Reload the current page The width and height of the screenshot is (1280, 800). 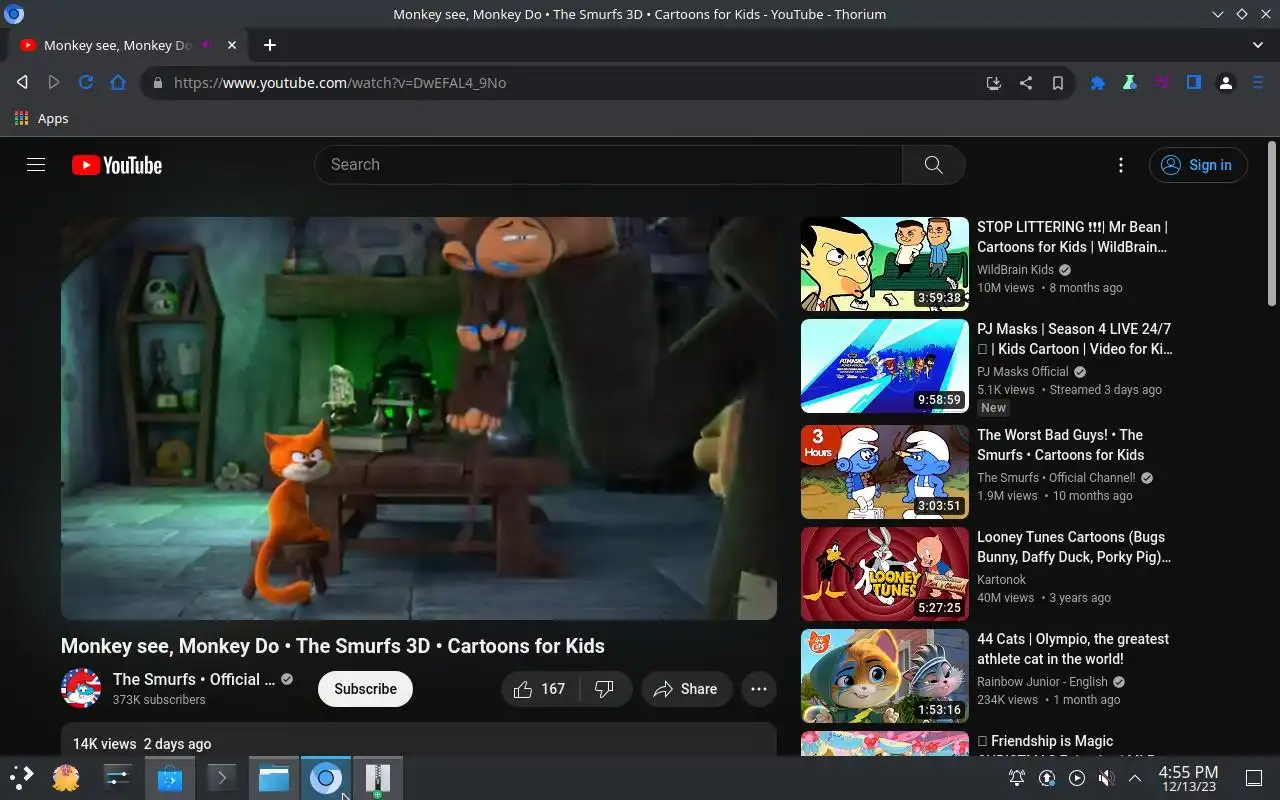coord(86,83)
